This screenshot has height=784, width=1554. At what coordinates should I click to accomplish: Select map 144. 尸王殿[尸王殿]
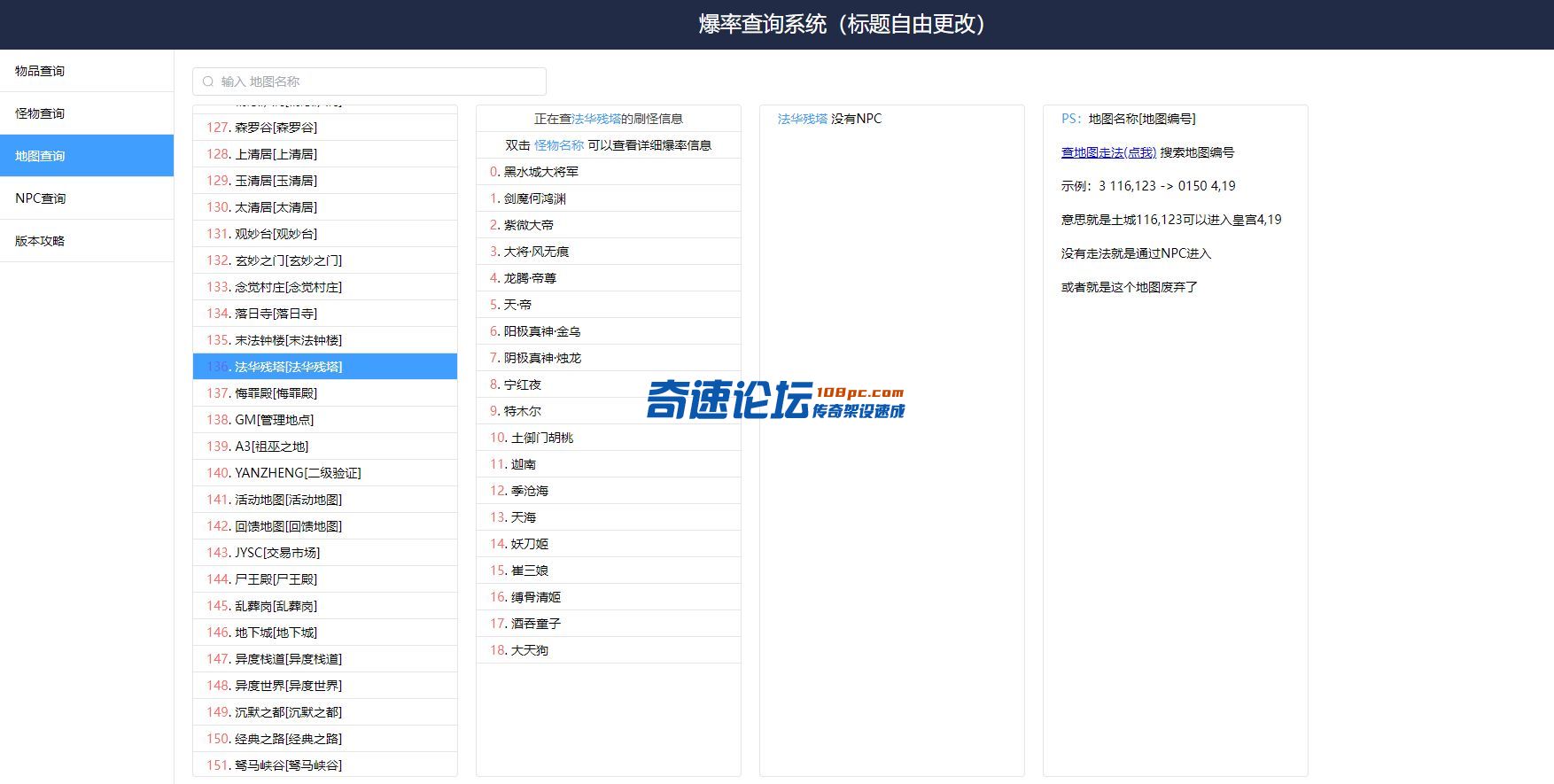pyautogui.click(x=325, y=579)
